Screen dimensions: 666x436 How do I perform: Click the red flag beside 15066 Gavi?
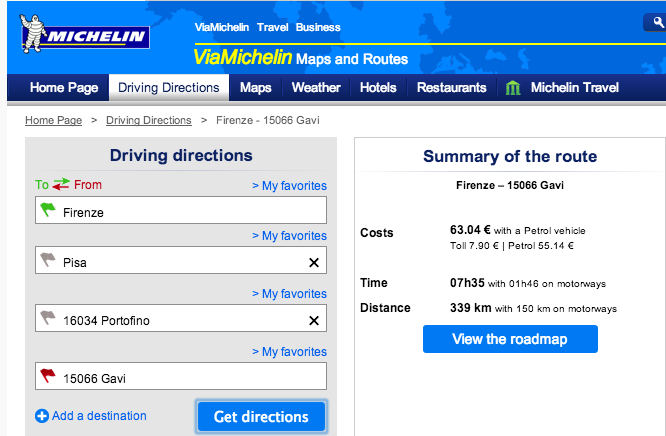[x=48, y=376]
